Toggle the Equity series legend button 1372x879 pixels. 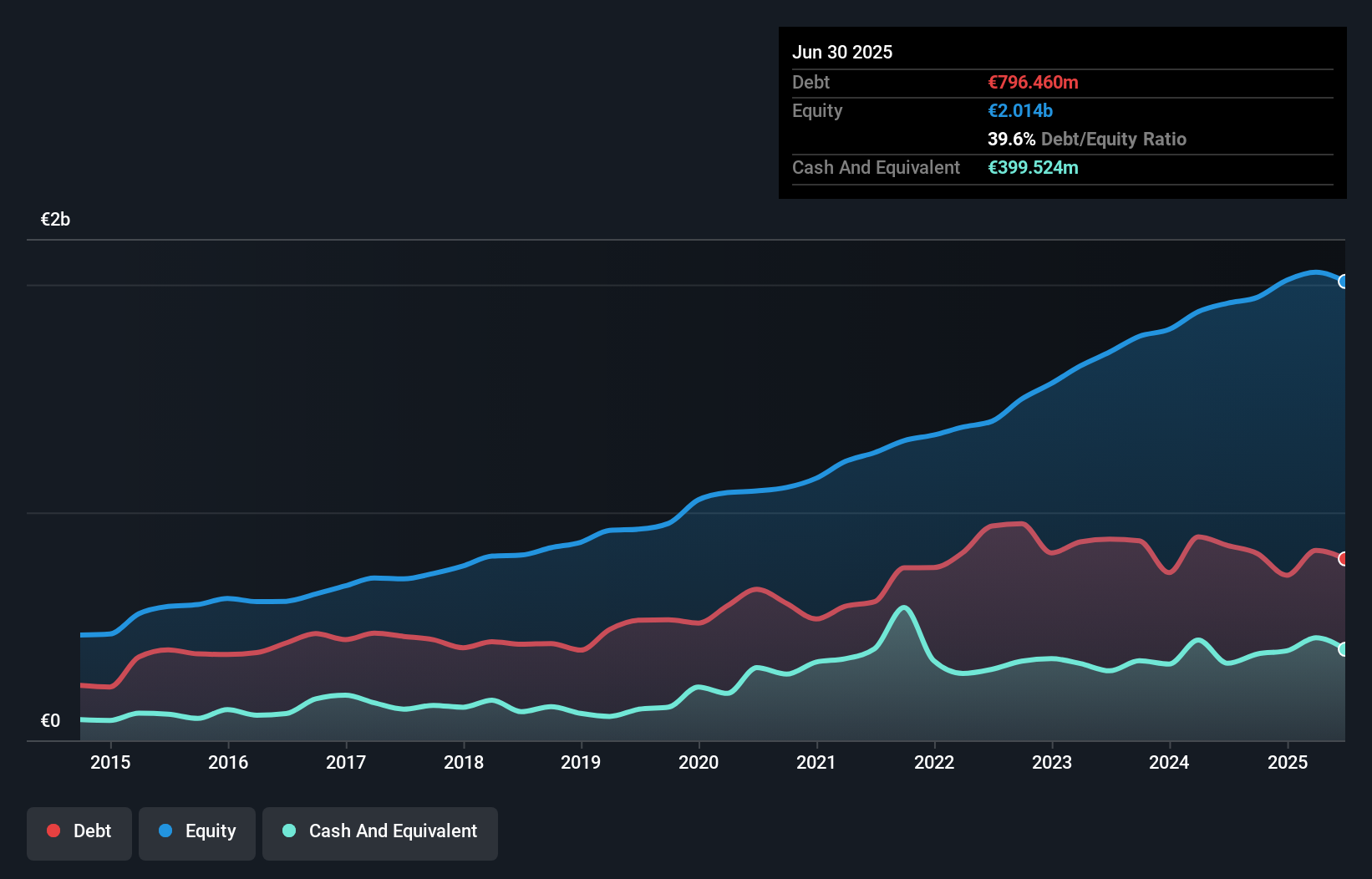tap(197, 831)
